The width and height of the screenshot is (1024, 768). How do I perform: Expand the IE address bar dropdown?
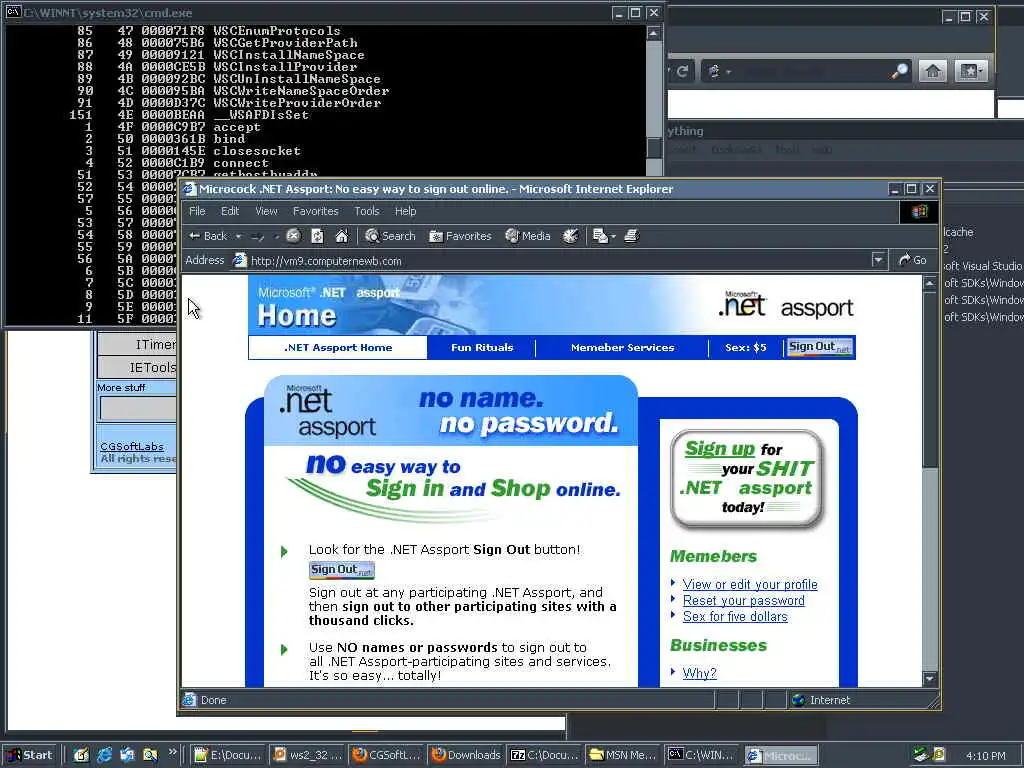tap(878, 261)
